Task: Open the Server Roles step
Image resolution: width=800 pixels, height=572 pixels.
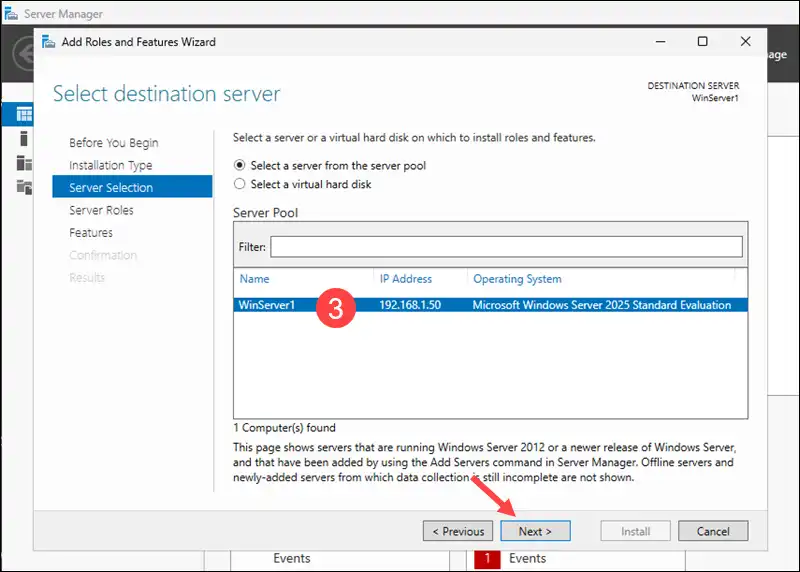Action: [101, 210]
